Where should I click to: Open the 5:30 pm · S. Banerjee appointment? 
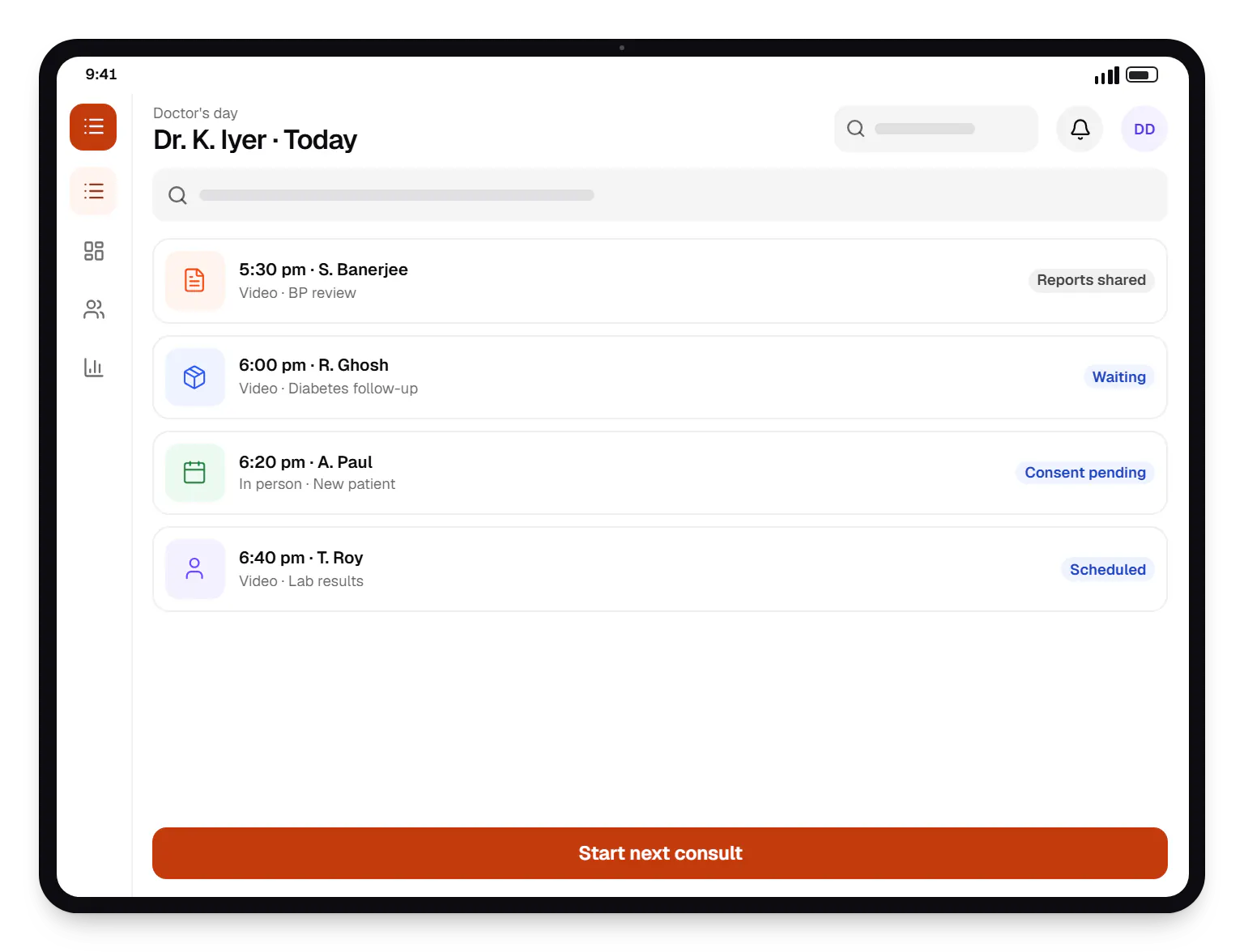[660, 281]
